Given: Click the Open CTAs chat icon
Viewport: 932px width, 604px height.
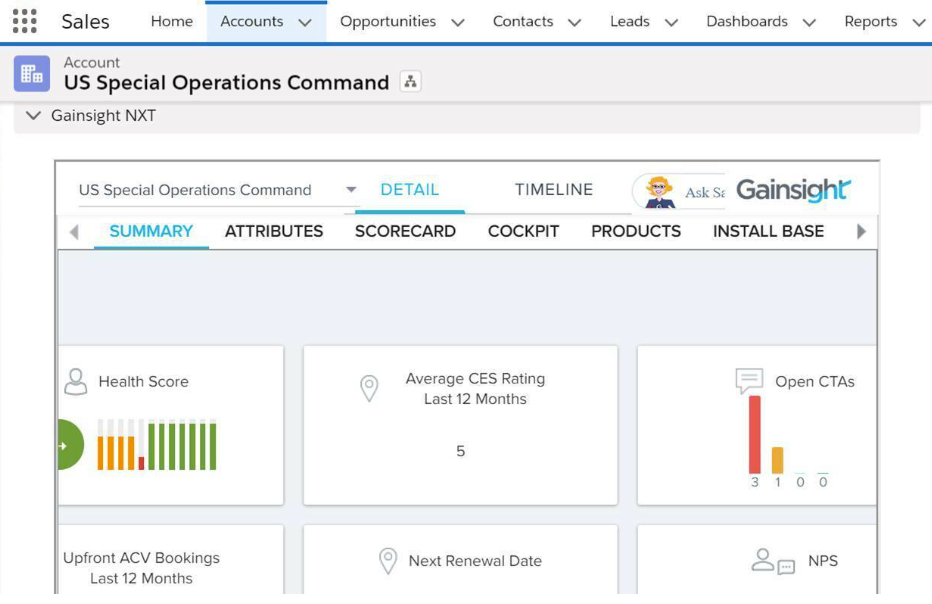Looking at the screenshot, I should pos(749,381).
